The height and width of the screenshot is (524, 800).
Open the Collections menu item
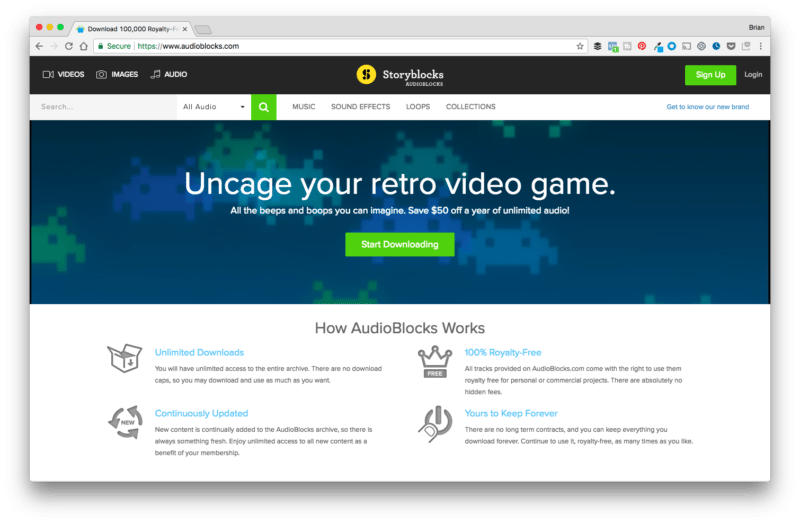click(x=470, y=107)
